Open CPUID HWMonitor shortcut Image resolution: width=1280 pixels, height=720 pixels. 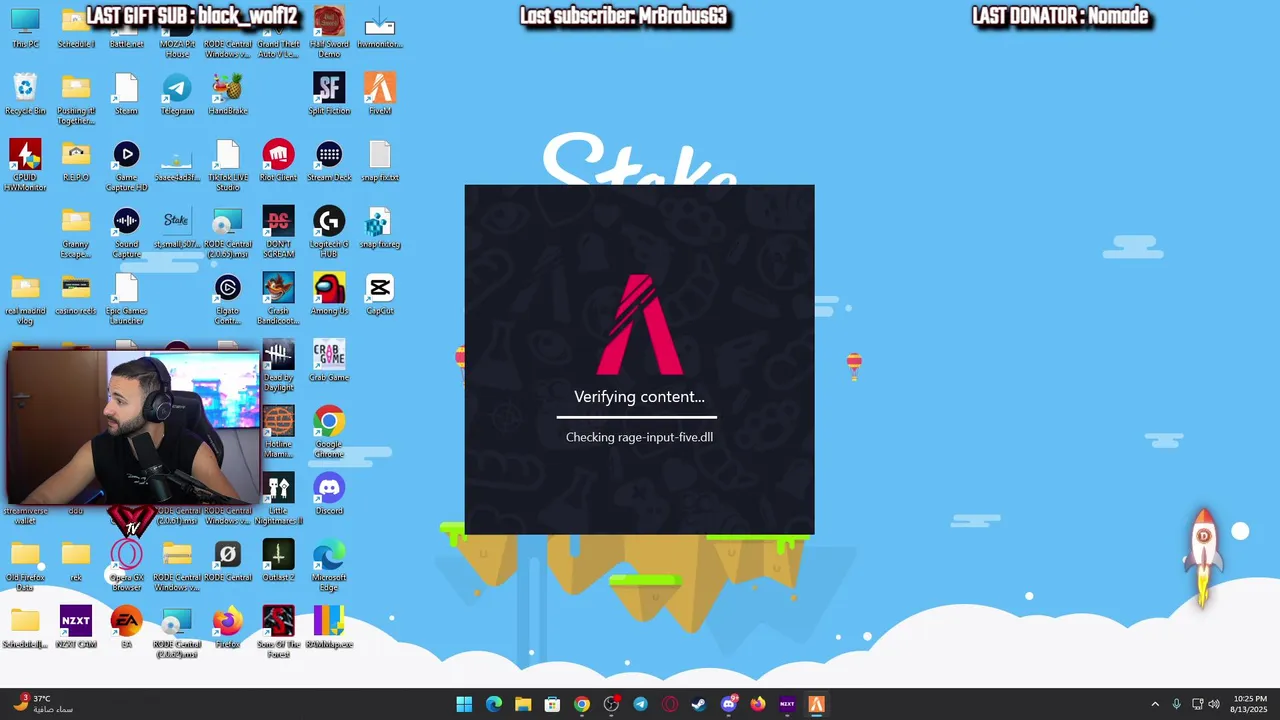coord(25,165)
